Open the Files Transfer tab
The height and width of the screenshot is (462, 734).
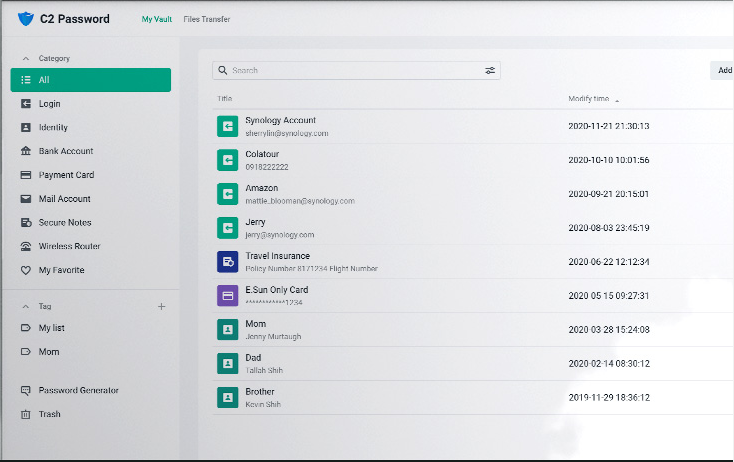[x=206, y=19]
